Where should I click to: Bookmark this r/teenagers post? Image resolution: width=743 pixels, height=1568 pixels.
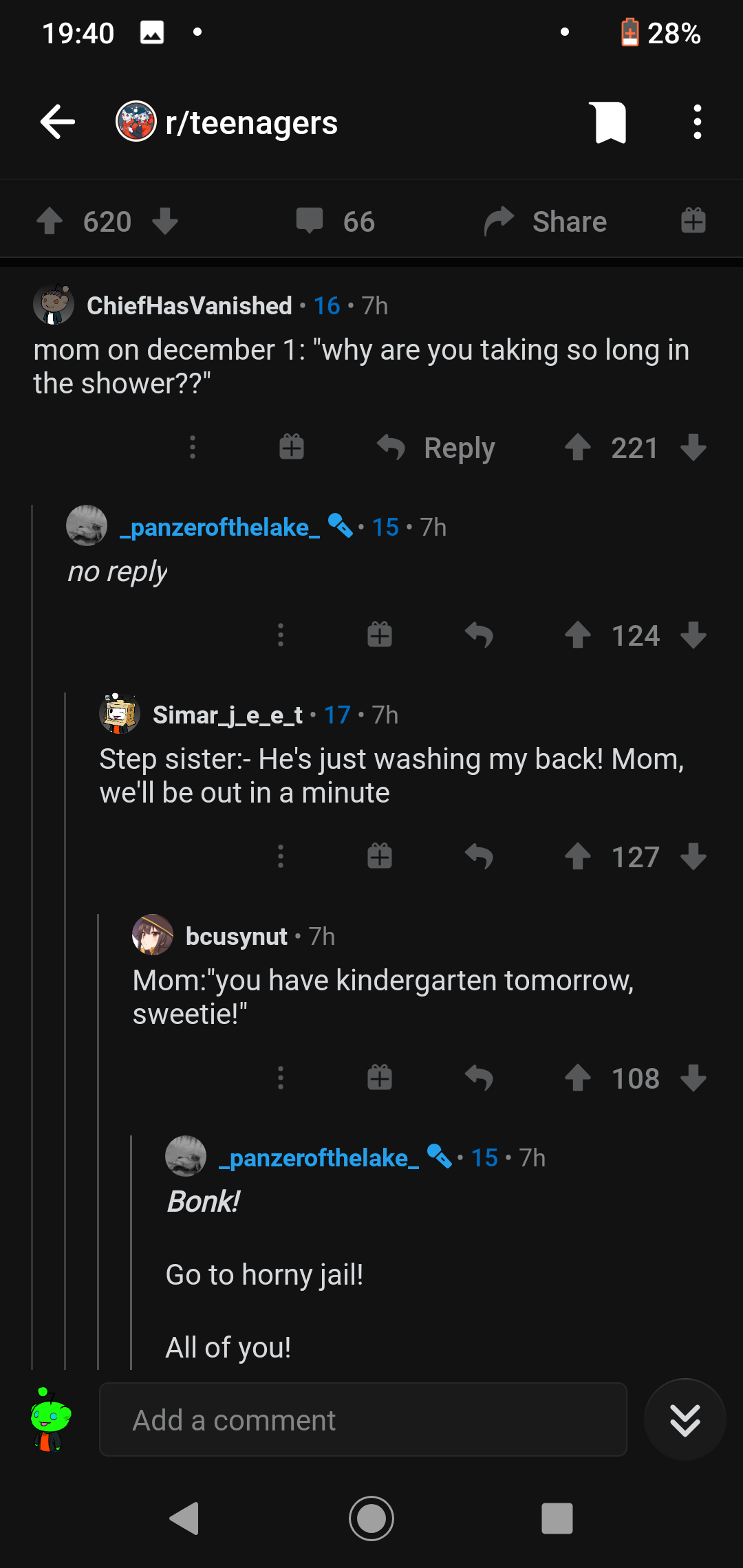click(607, 122)
